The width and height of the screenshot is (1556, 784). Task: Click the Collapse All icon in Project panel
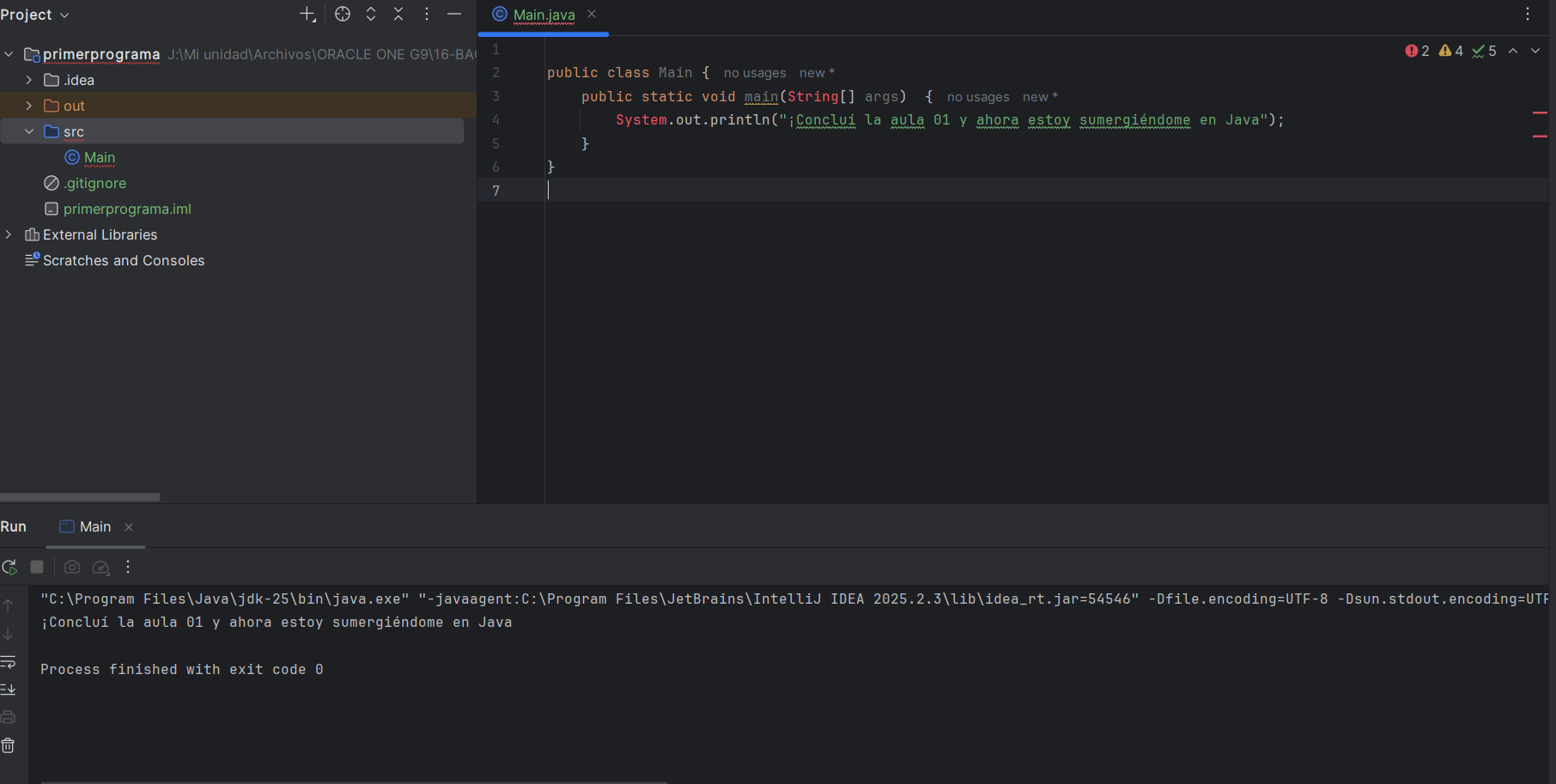click(x=398, y=15)
